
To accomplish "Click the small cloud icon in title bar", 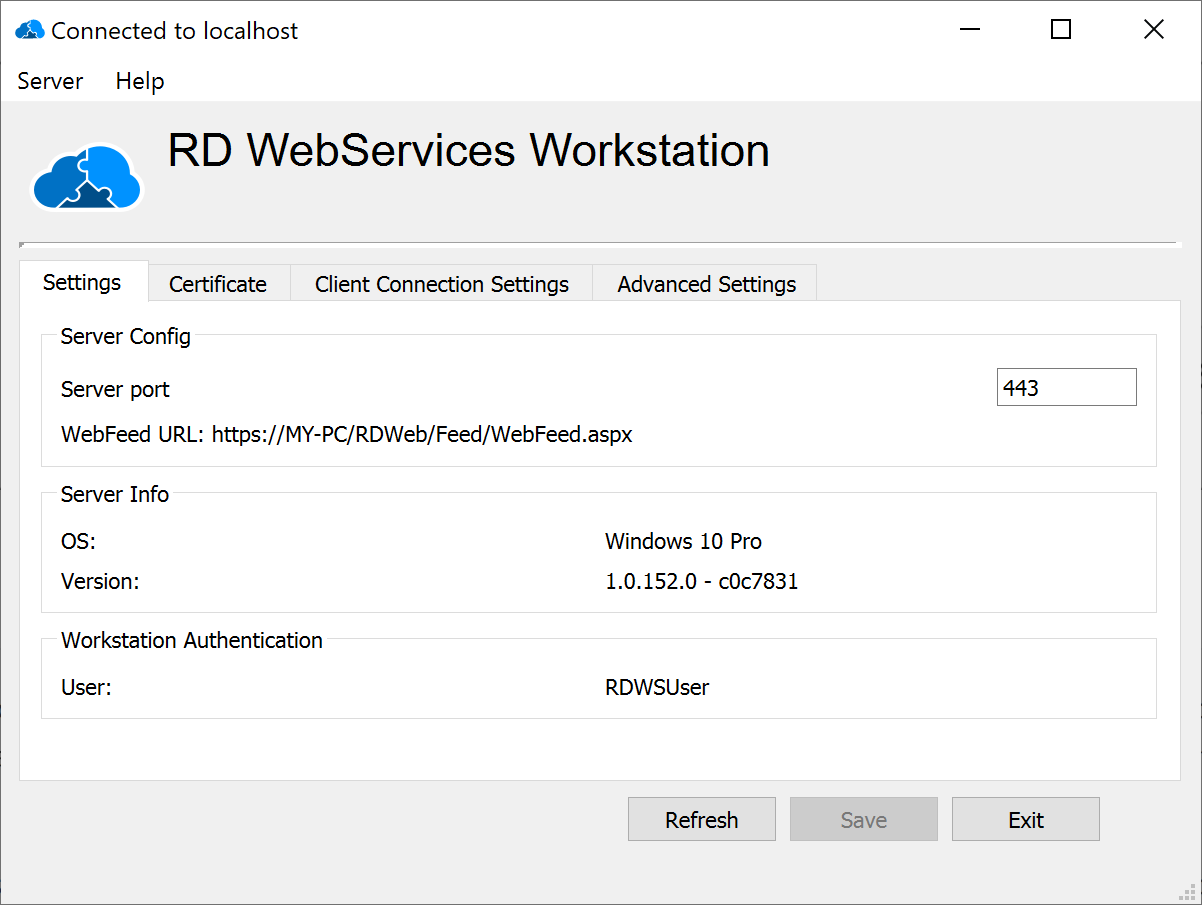I will click(29, 31).
